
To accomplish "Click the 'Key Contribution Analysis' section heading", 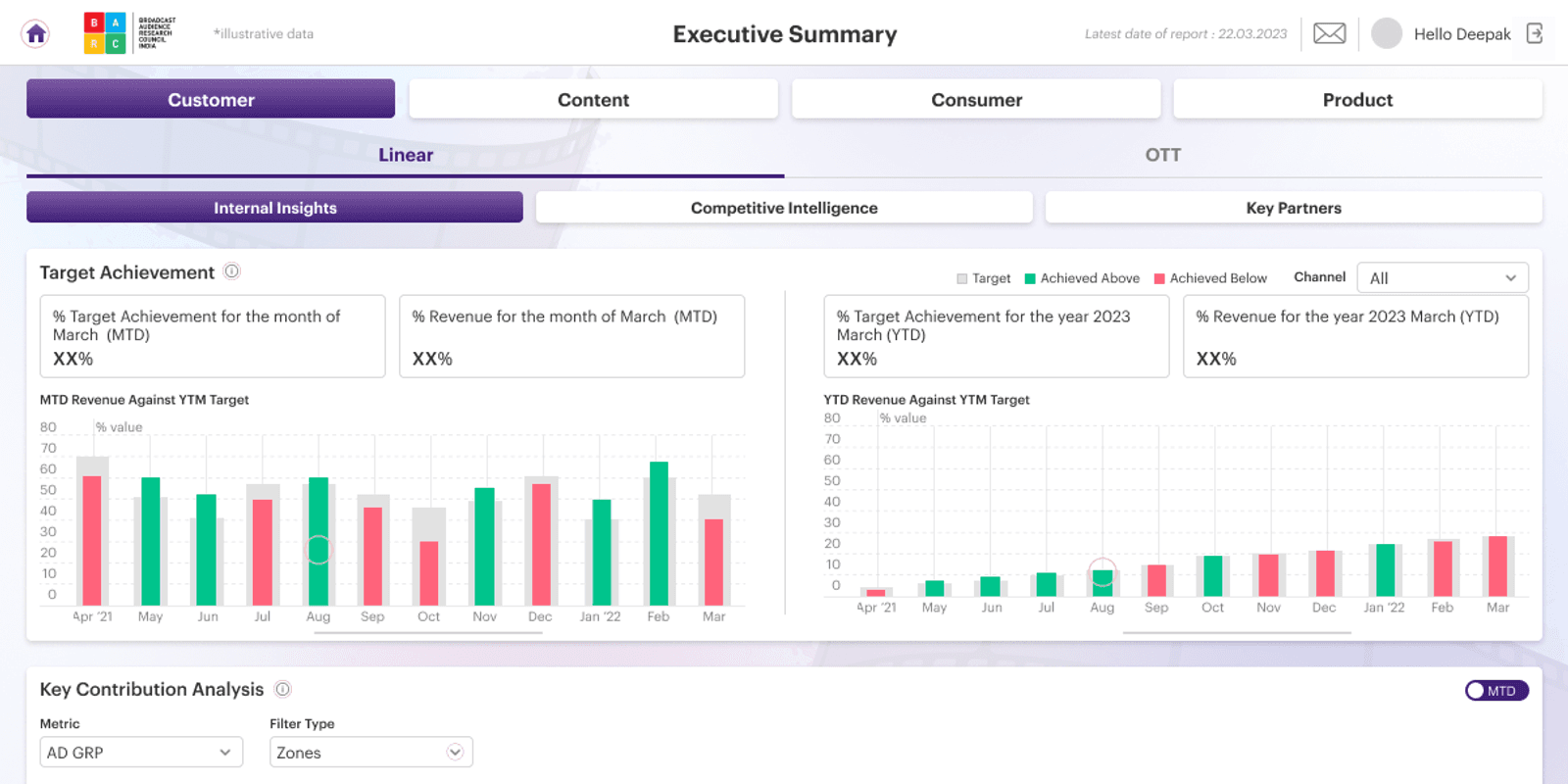I will (152, 689).
